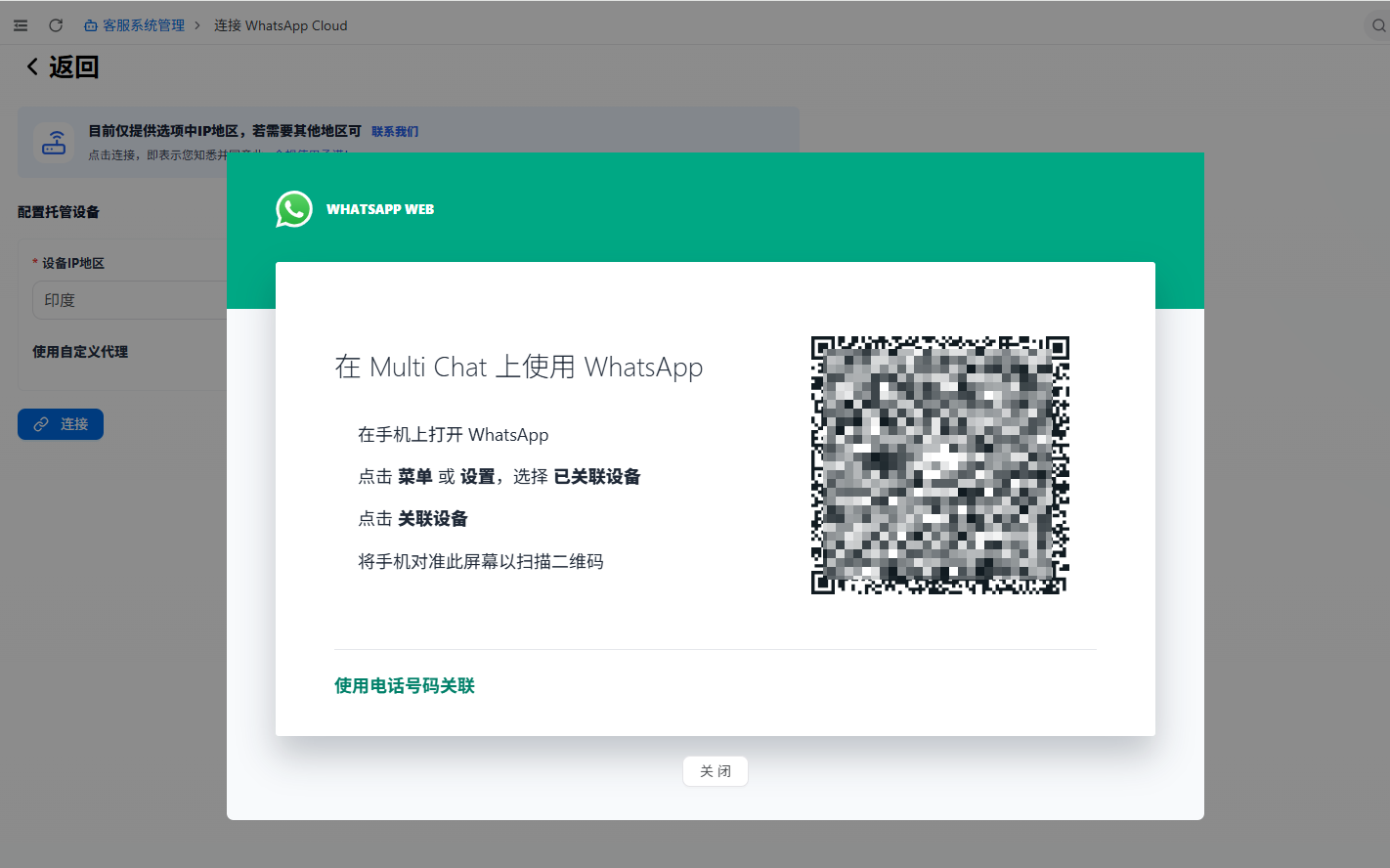Click the WhatsApp logo icon
This screenshot has height=868, width=1390.
click(x=294, y=209)
